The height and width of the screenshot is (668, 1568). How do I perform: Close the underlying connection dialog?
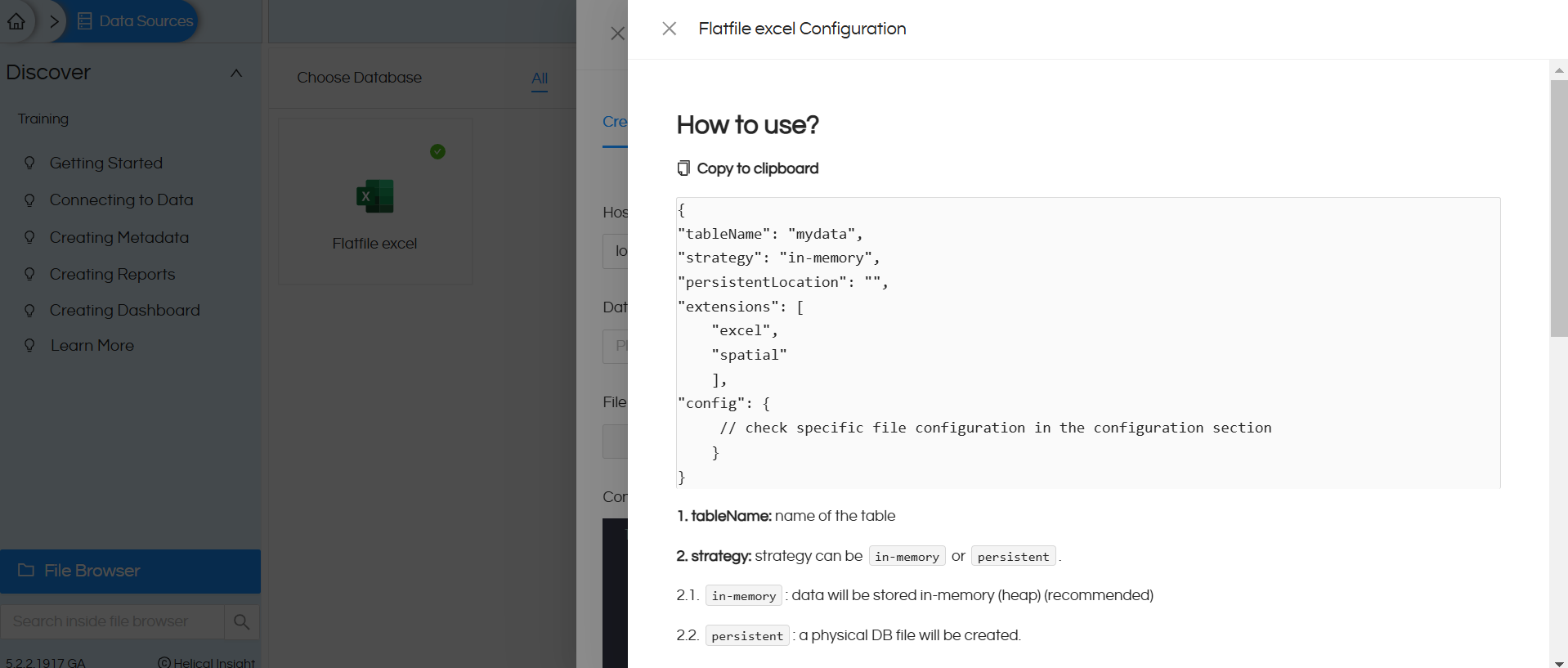[x=617, y=34]
